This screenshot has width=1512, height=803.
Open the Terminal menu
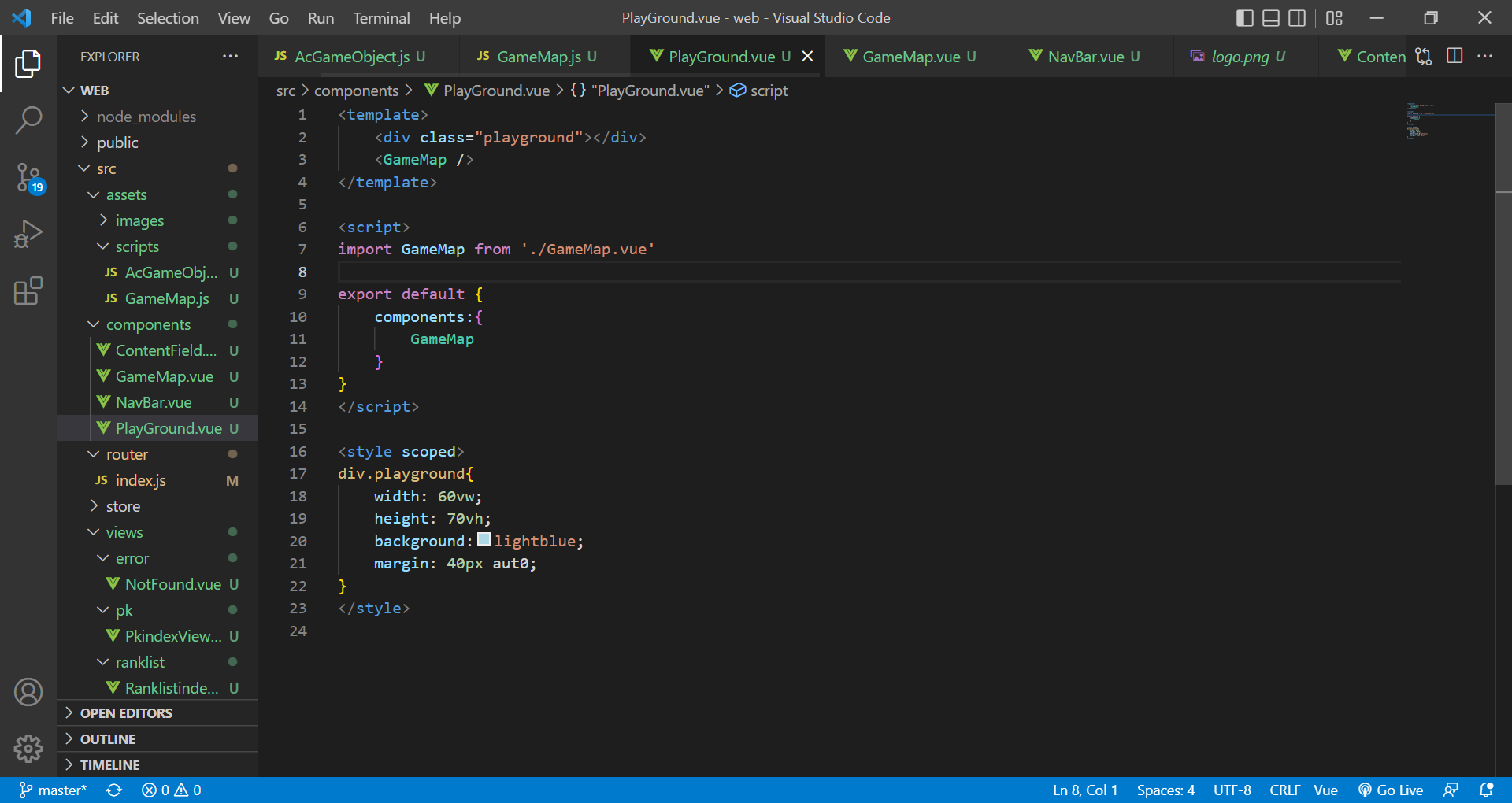tap(381, 17)
